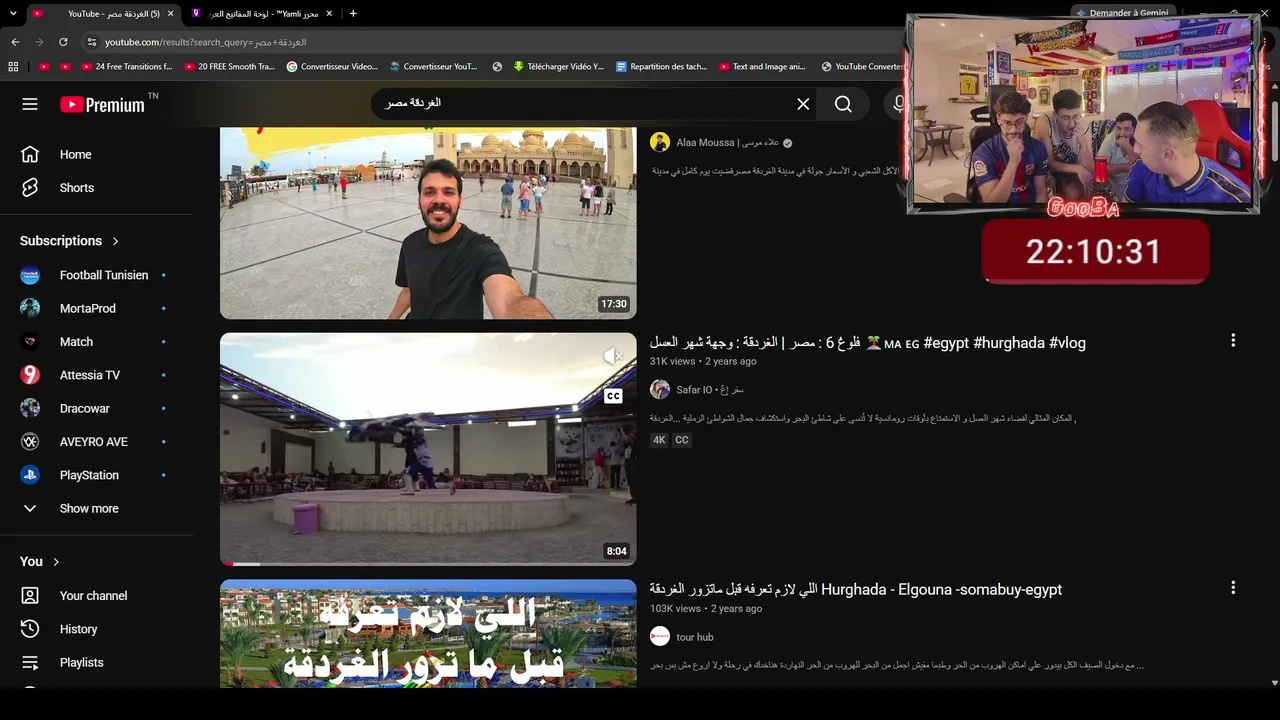The height and width of the screenshot is (720, 1280).
Task: Open the Alaa Moussa selfie video thumbnail
Action: (x=428, y=223)
